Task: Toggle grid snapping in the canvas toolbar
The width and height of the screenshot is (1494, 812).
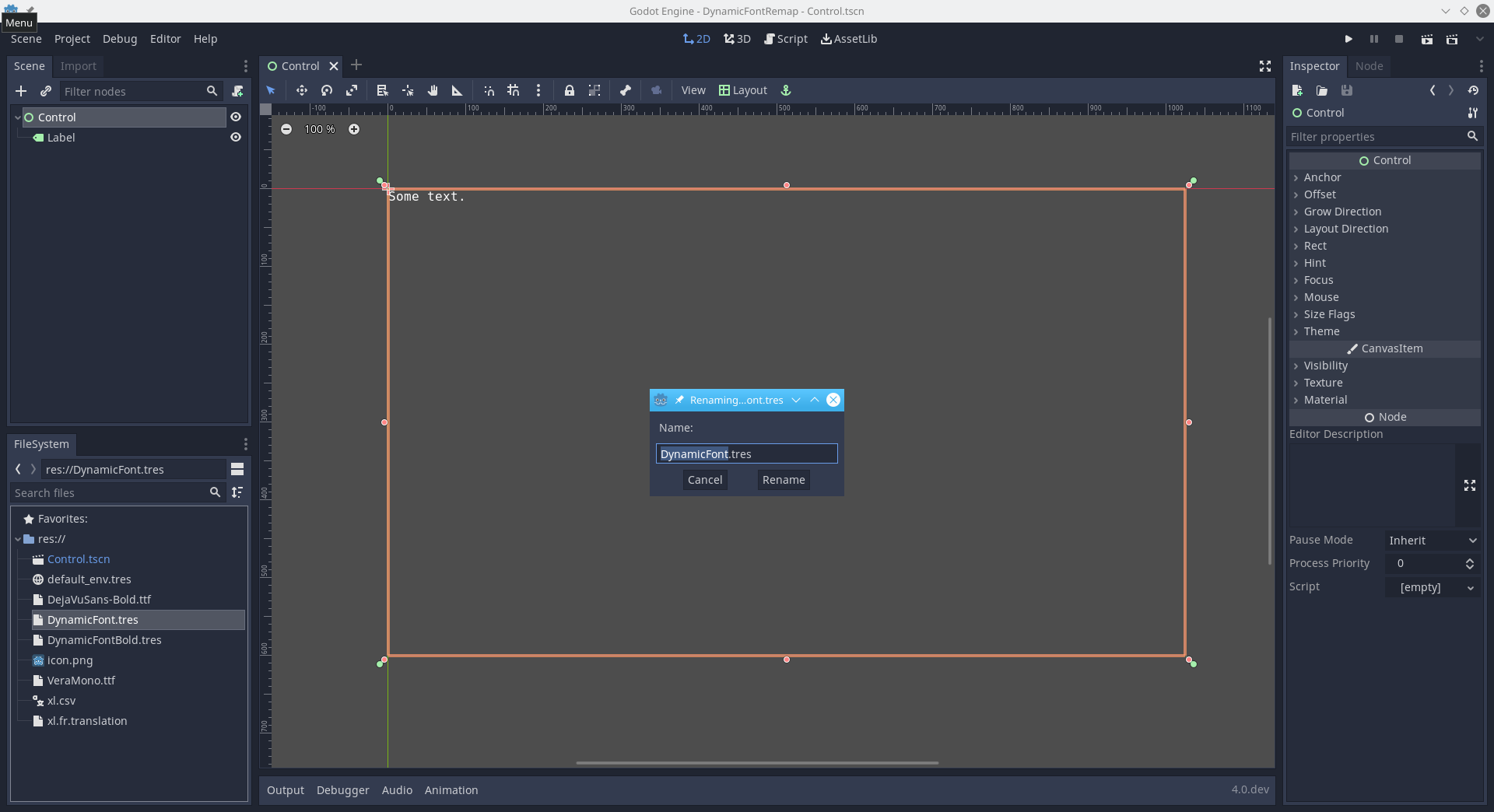Action: 513,90
